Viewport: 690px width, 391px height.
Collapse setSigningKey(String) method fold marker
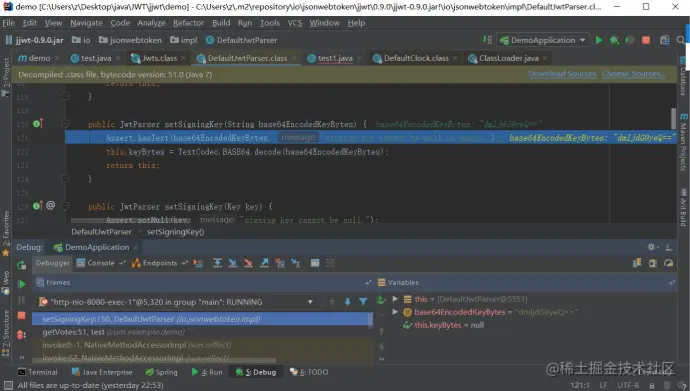65,124
